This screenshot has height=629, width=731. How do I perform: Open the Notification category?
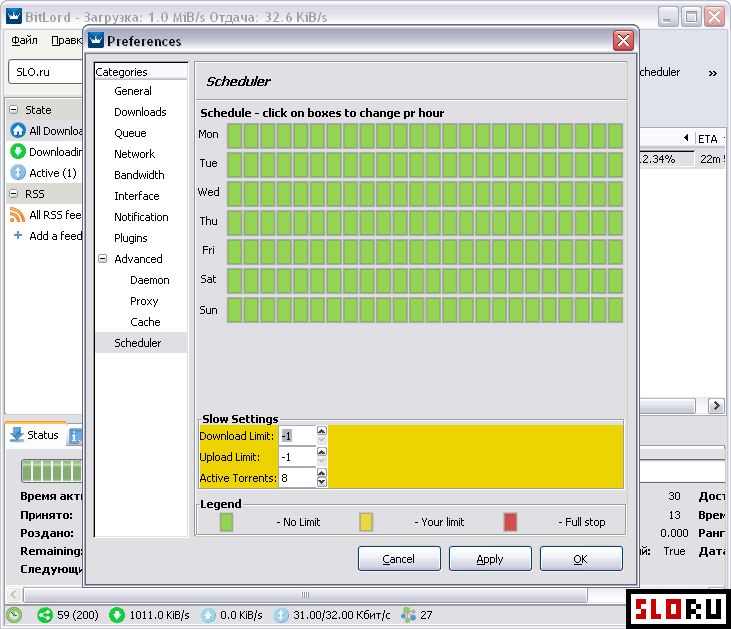[x=141, y=217]
